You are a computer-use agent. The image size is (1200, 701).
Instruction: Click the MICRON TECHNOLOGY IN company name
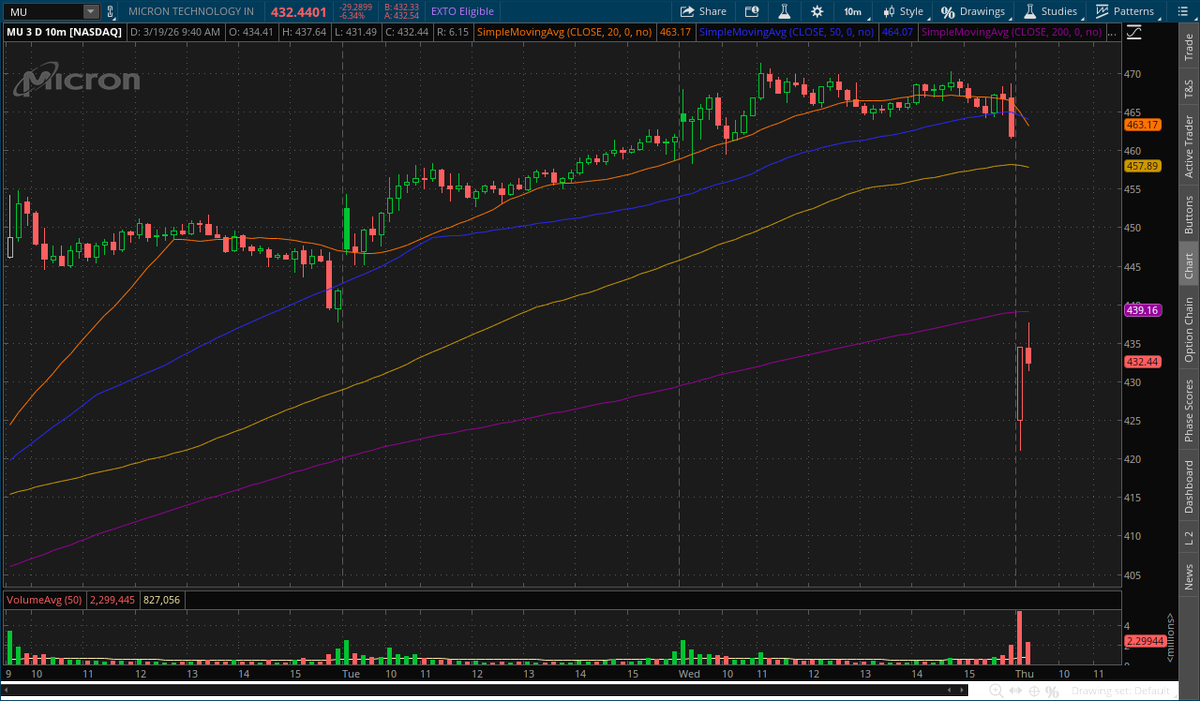pyautogui.click(x=192, y=11)
